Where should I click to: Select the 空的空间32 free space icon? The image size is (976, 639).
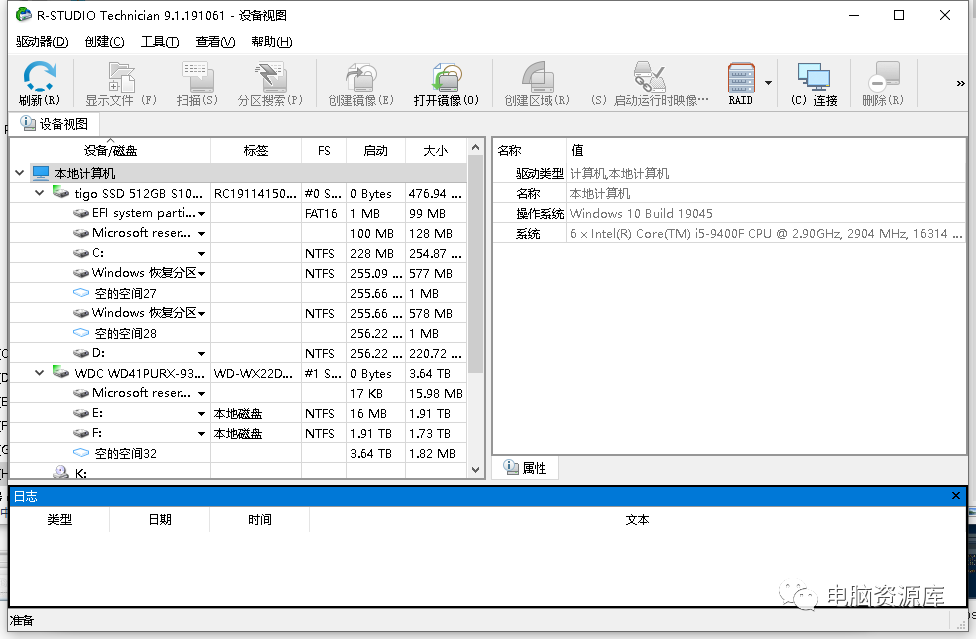pyautogui.click(x=81, y=452)
